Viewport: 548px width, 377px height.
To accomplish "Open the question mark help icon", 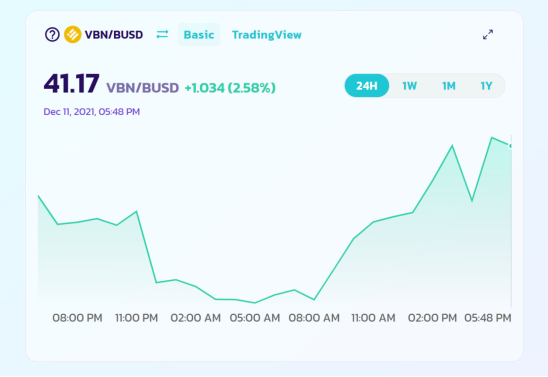I will (52, 35).
